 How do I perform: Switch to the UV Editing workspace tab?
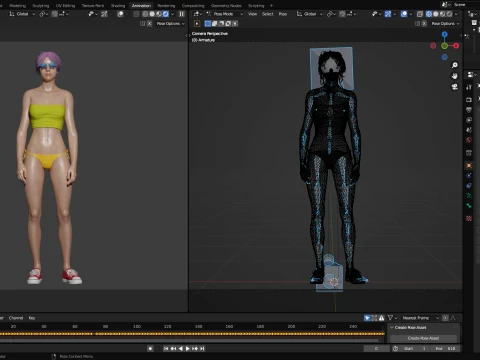click(65, 6)
